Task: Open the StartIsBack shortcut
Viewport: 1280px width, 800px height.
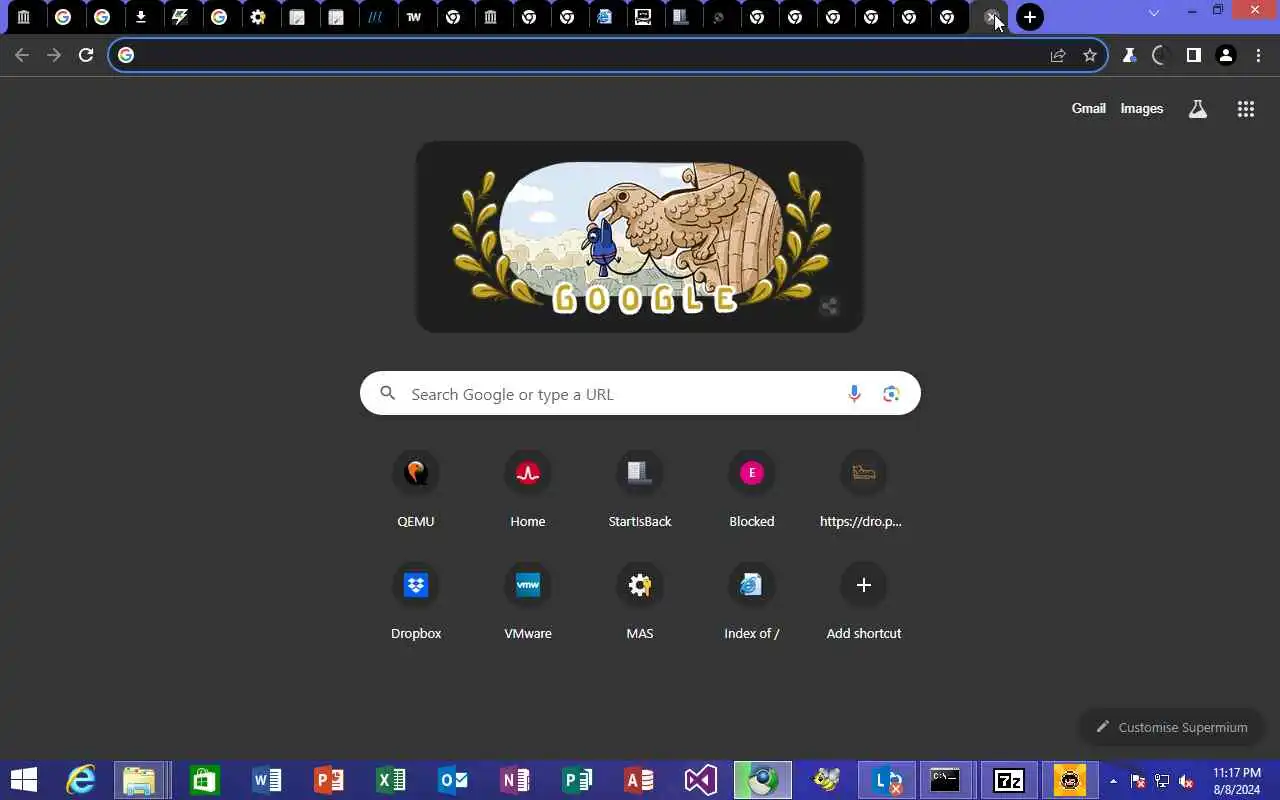Action: point(640,490)
